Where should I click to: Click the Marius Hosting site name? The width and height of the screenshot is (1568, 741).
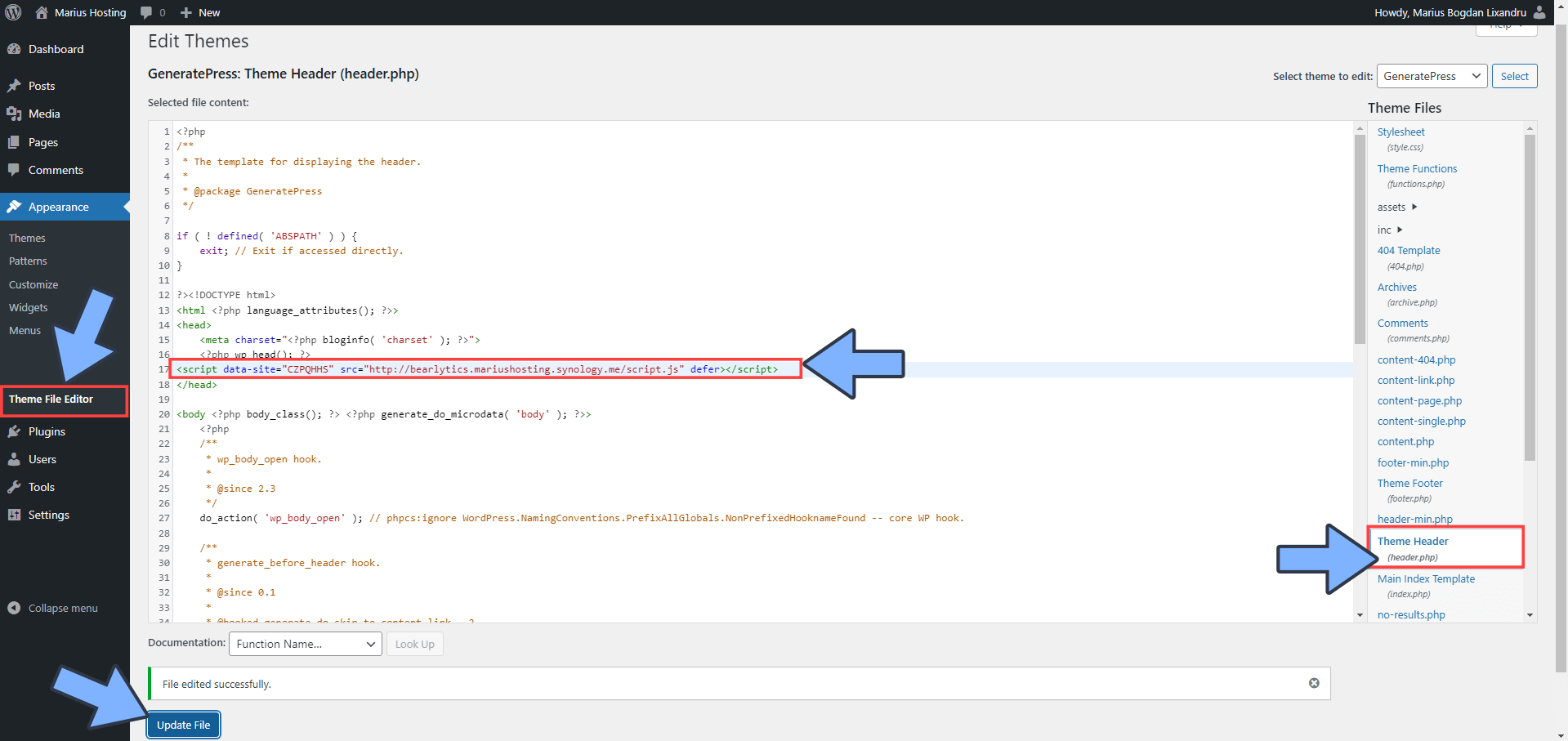[90, 12]
